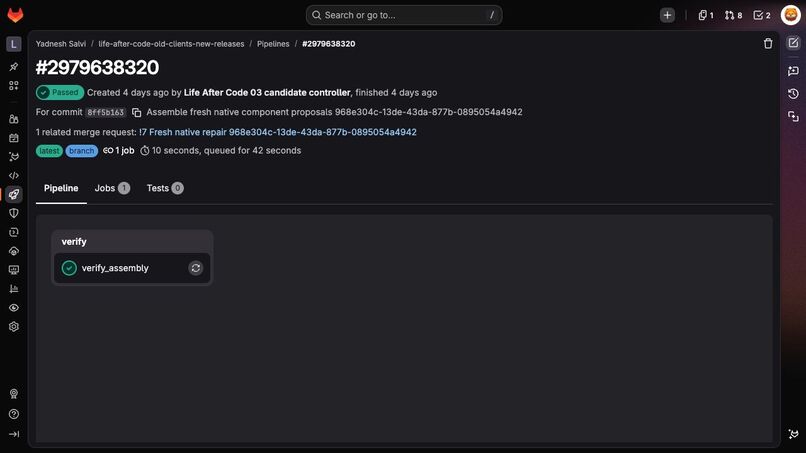Click the 1 job label
The width and height of the screenshot is (806, 453).
(x=119, y=151)
